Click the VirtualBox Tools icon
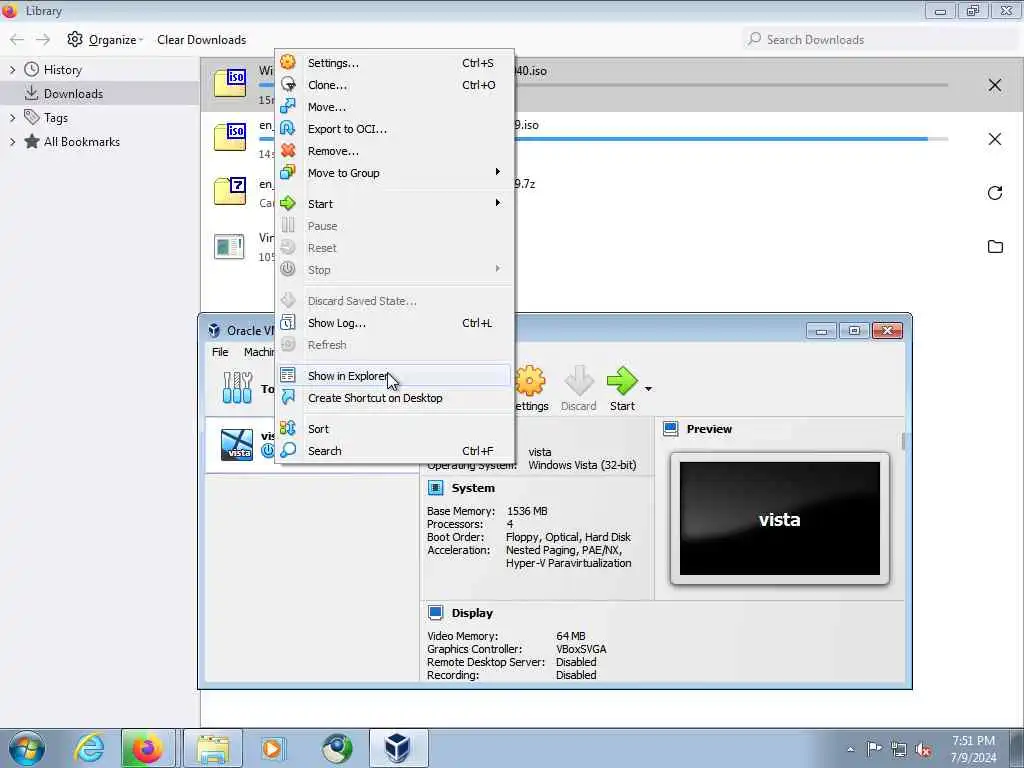 coord(237,388)
